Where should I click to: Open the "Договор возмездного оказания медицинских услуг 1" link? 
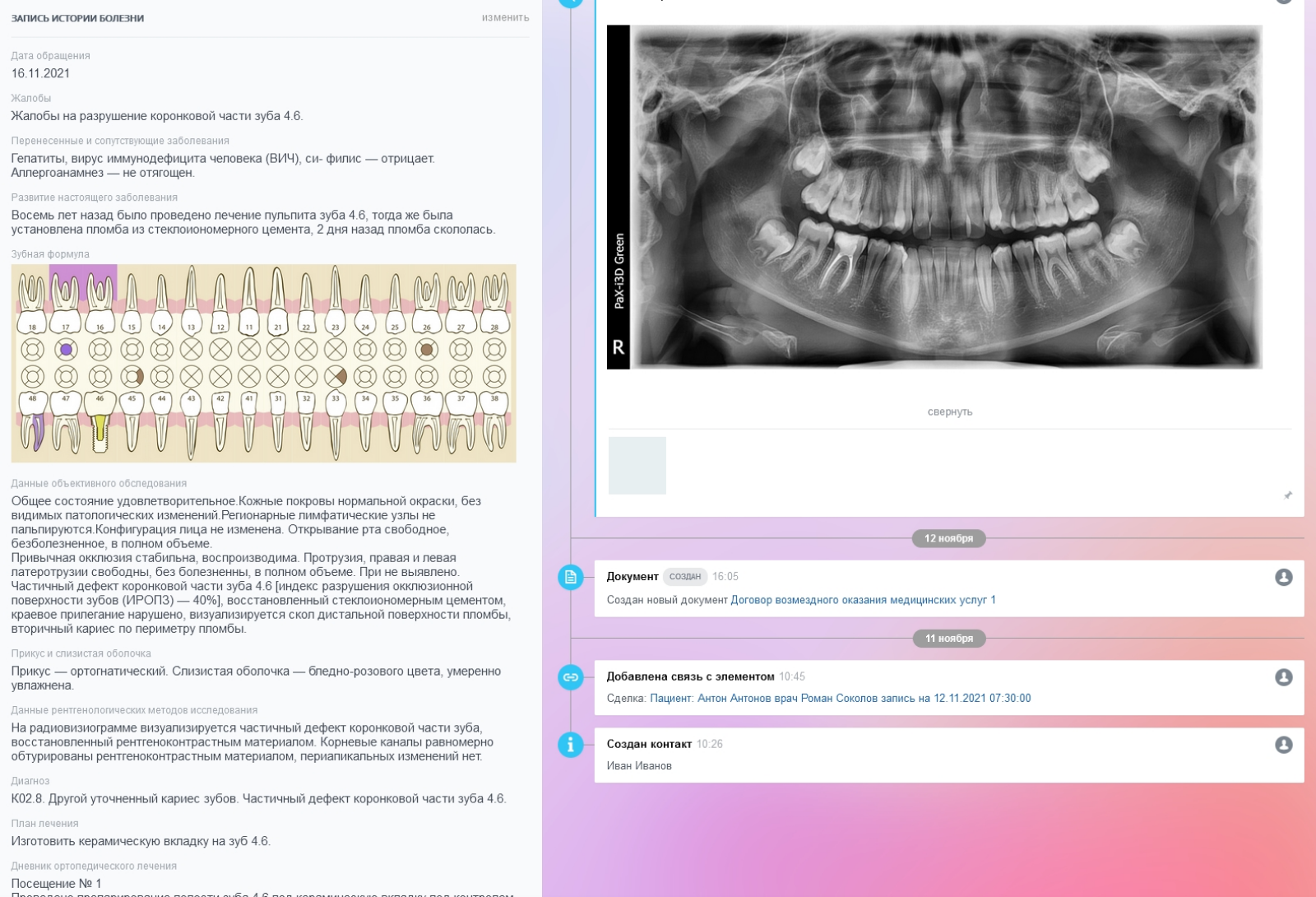[863, 600]
